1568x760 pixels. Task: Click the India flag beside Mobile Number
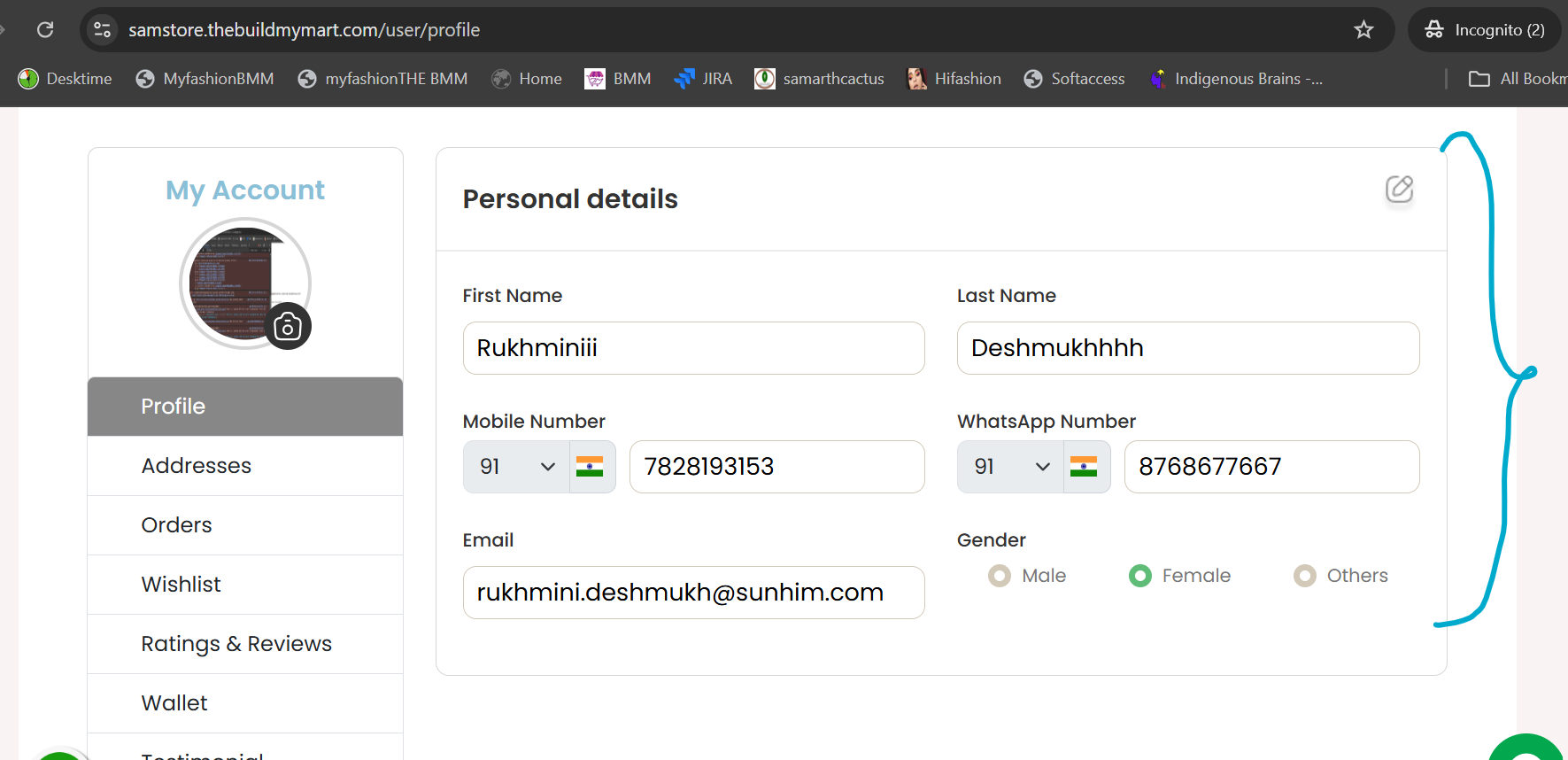click(x=590, y=466)
